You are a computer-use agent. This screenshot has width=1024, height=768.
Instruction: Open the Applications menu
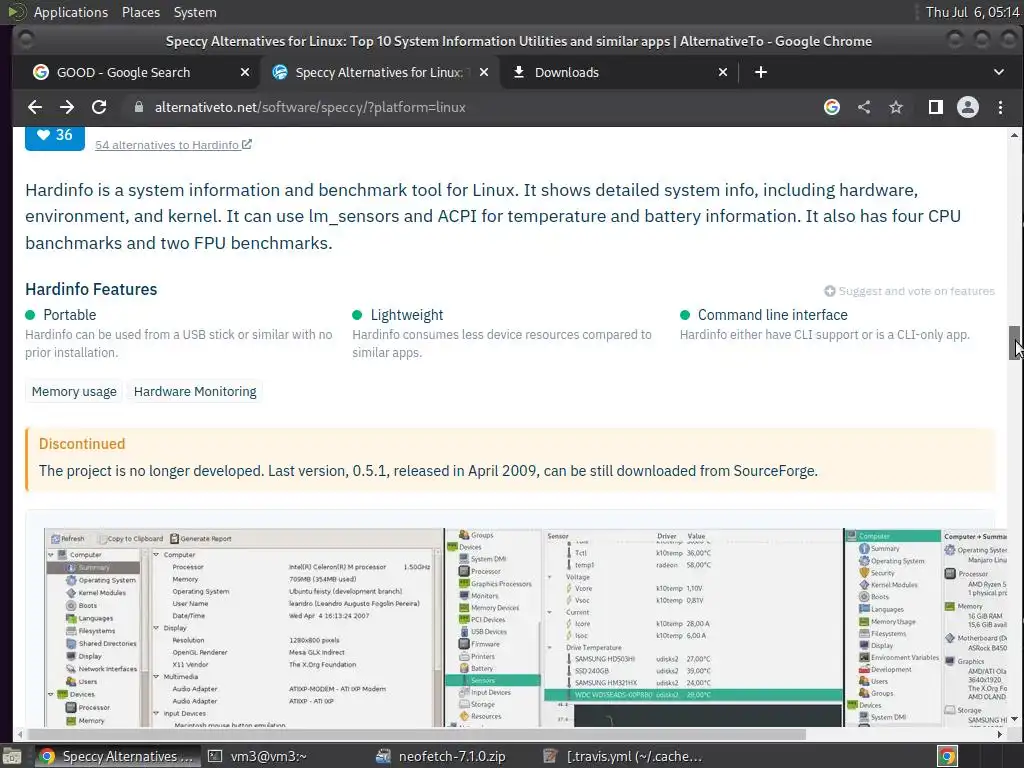(71, 12)
